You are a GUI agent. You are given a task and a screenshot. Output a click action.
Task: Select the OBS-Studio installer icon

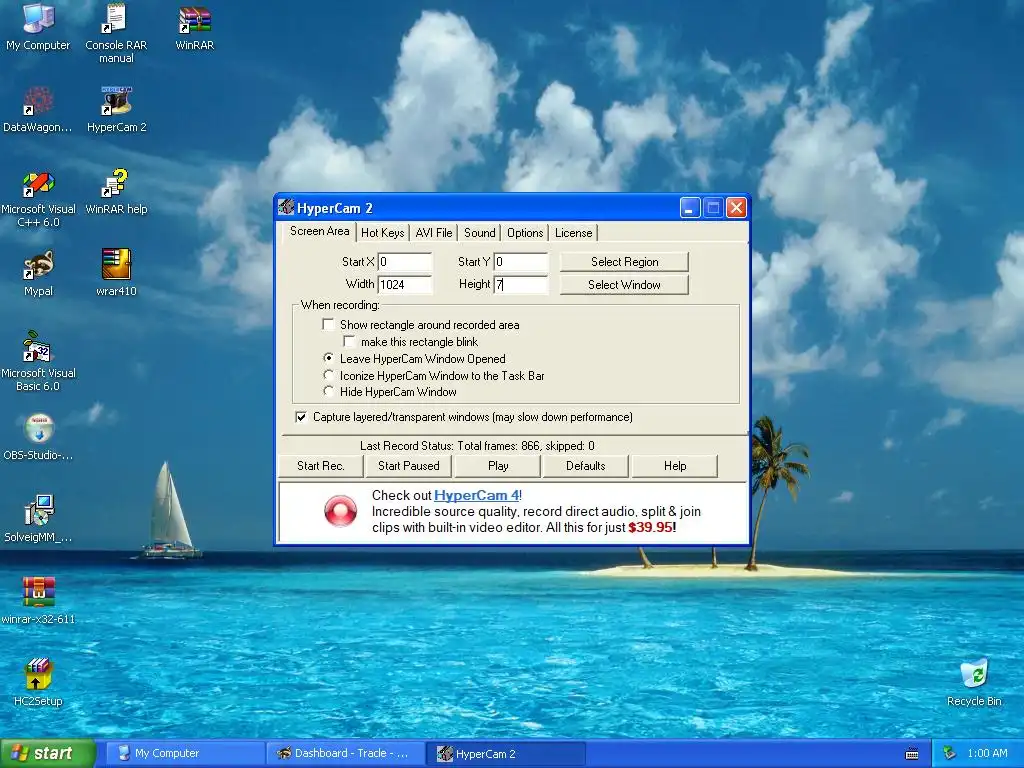38,437
